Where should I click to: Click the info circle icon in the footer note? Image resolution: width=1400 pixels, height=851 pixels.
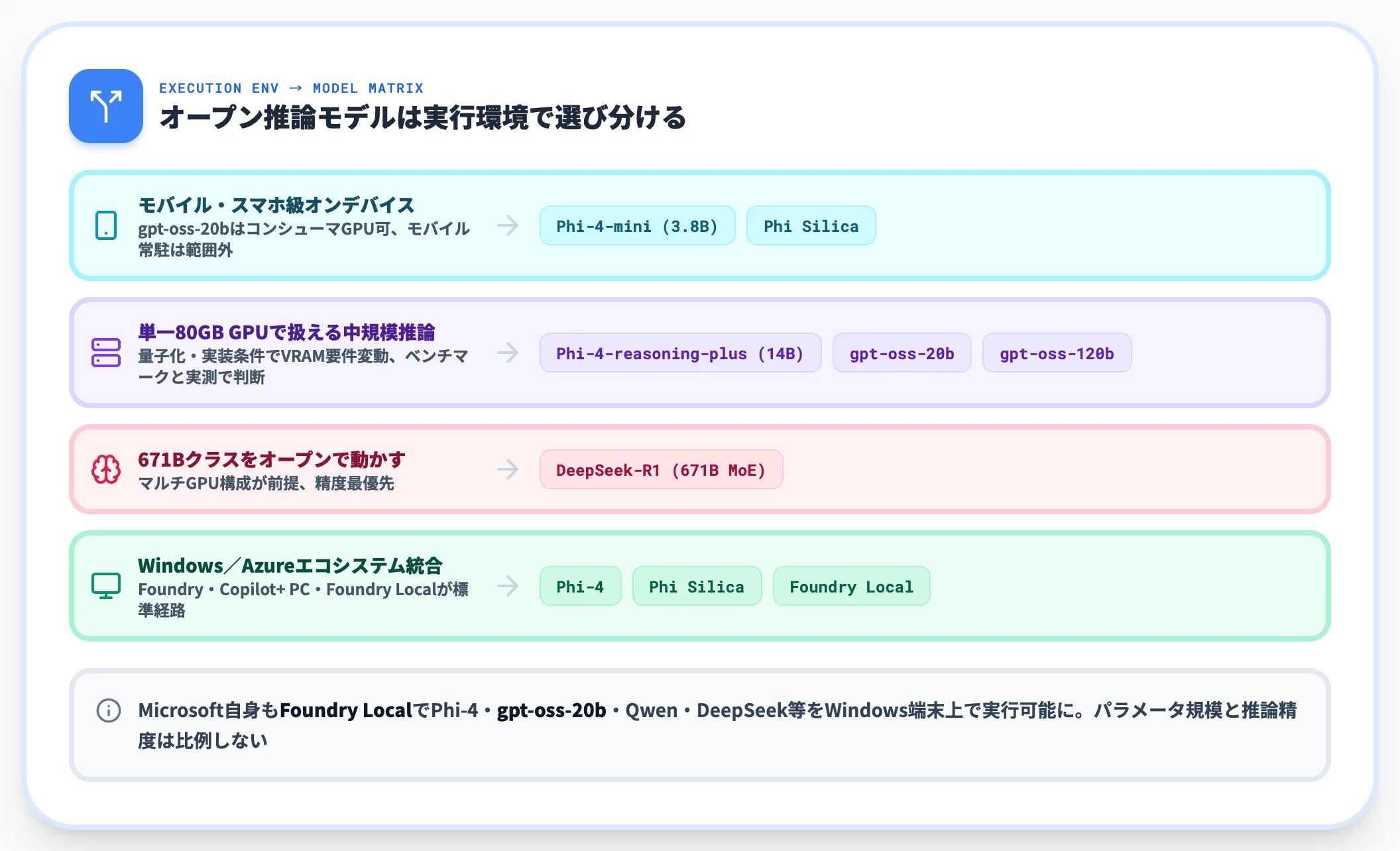click(109, 710)
